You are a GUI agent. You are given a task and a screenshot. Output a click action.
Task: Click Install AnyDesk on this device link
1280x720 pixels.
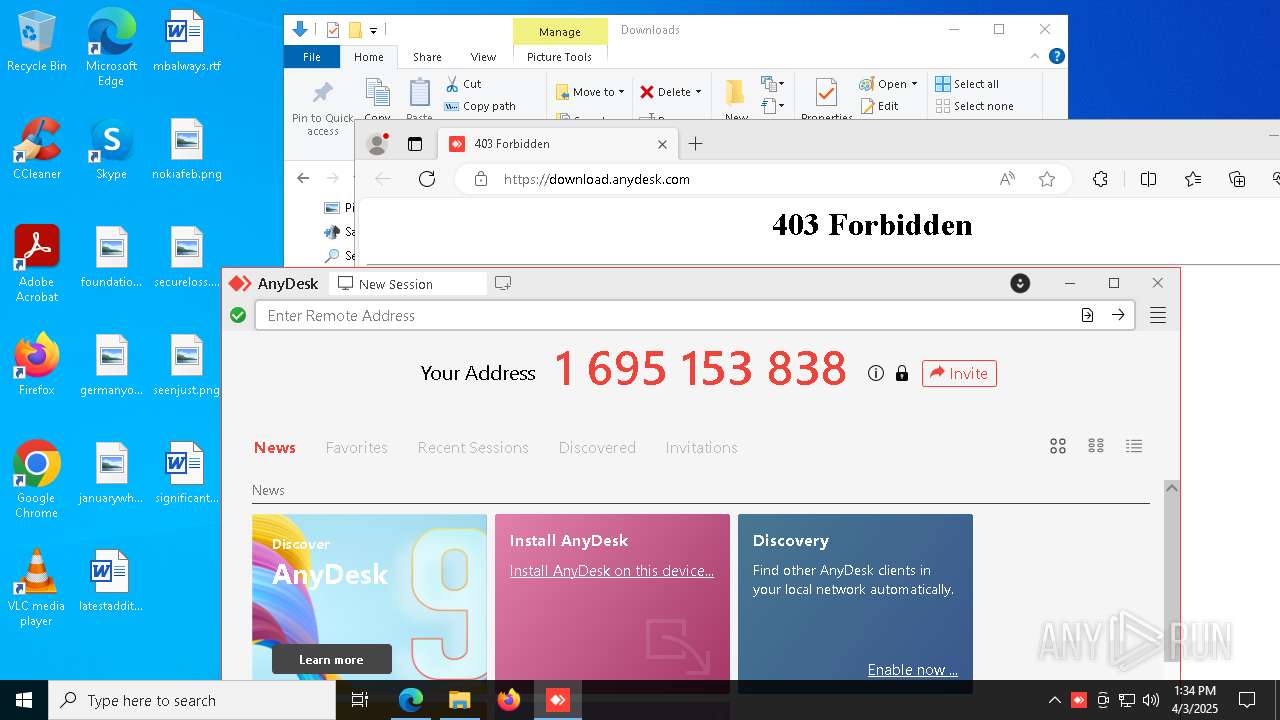click(612, 571)
